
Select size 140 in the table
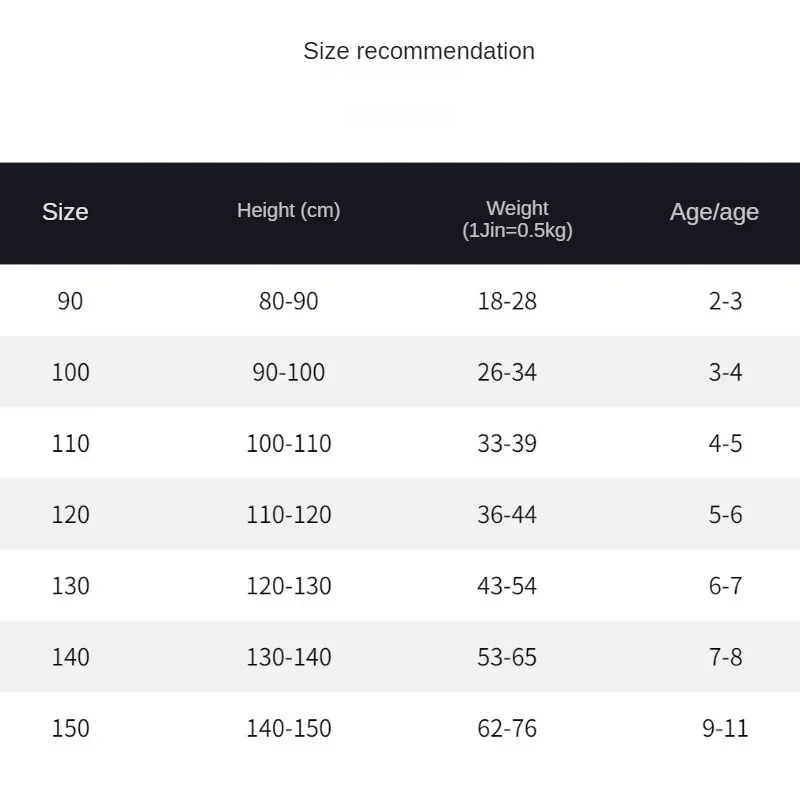(x=70, y=657)
